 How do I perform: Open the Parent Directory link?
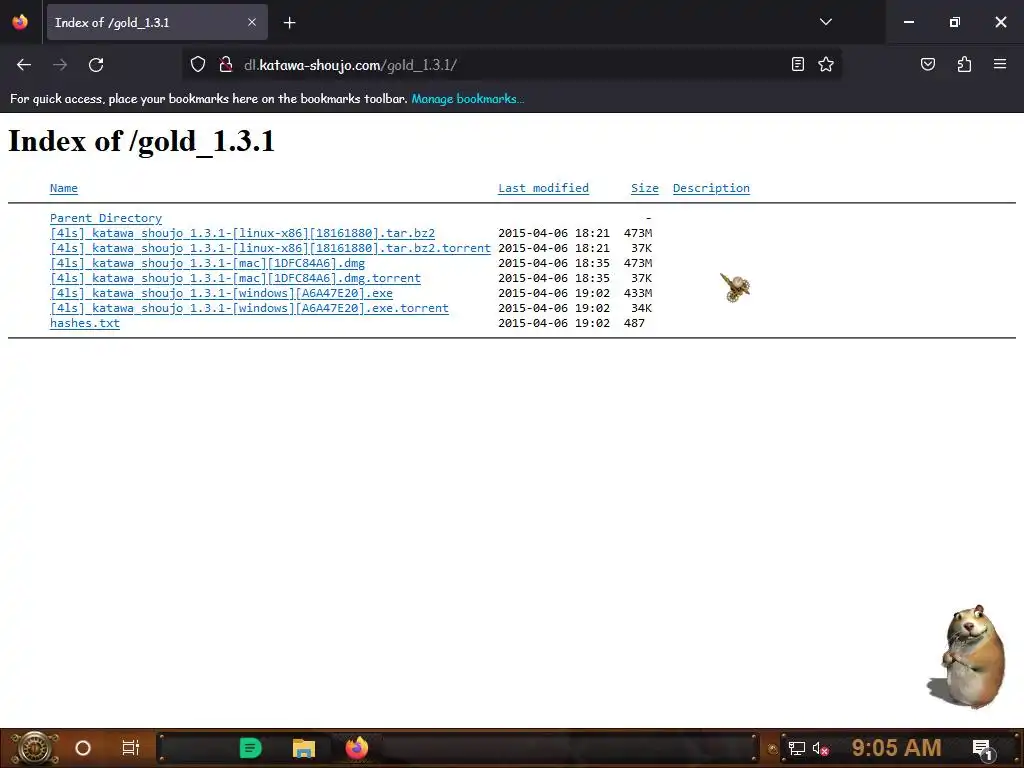tap(106, 218)
